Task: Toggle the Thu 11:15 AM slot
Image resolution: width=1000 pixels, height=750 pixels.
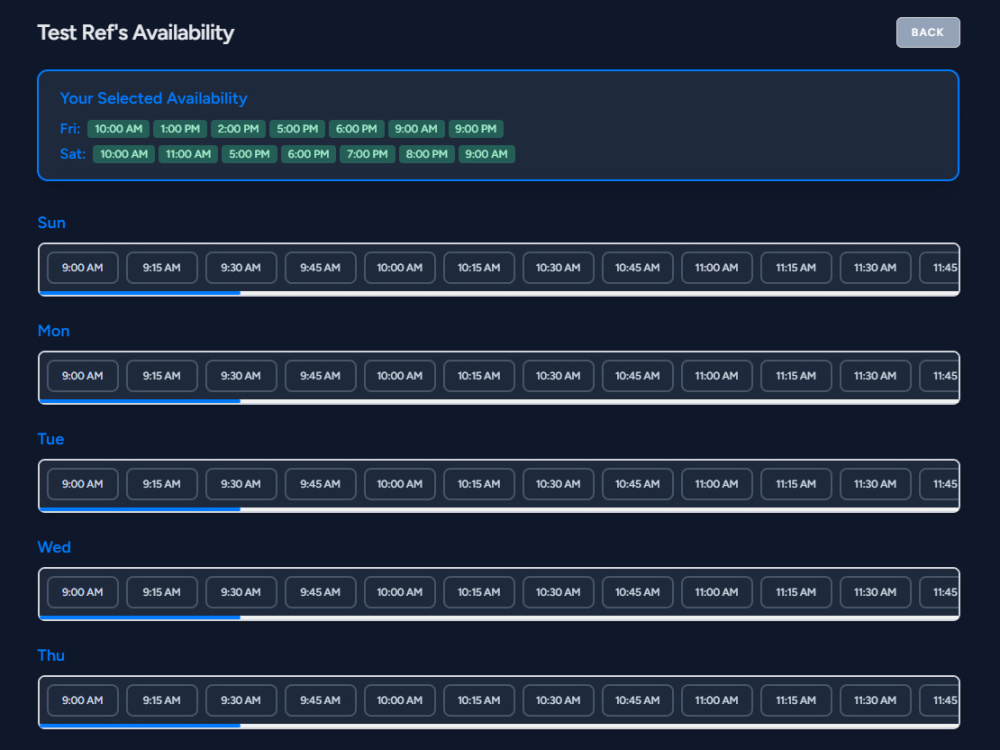Action: coord(796,700)
